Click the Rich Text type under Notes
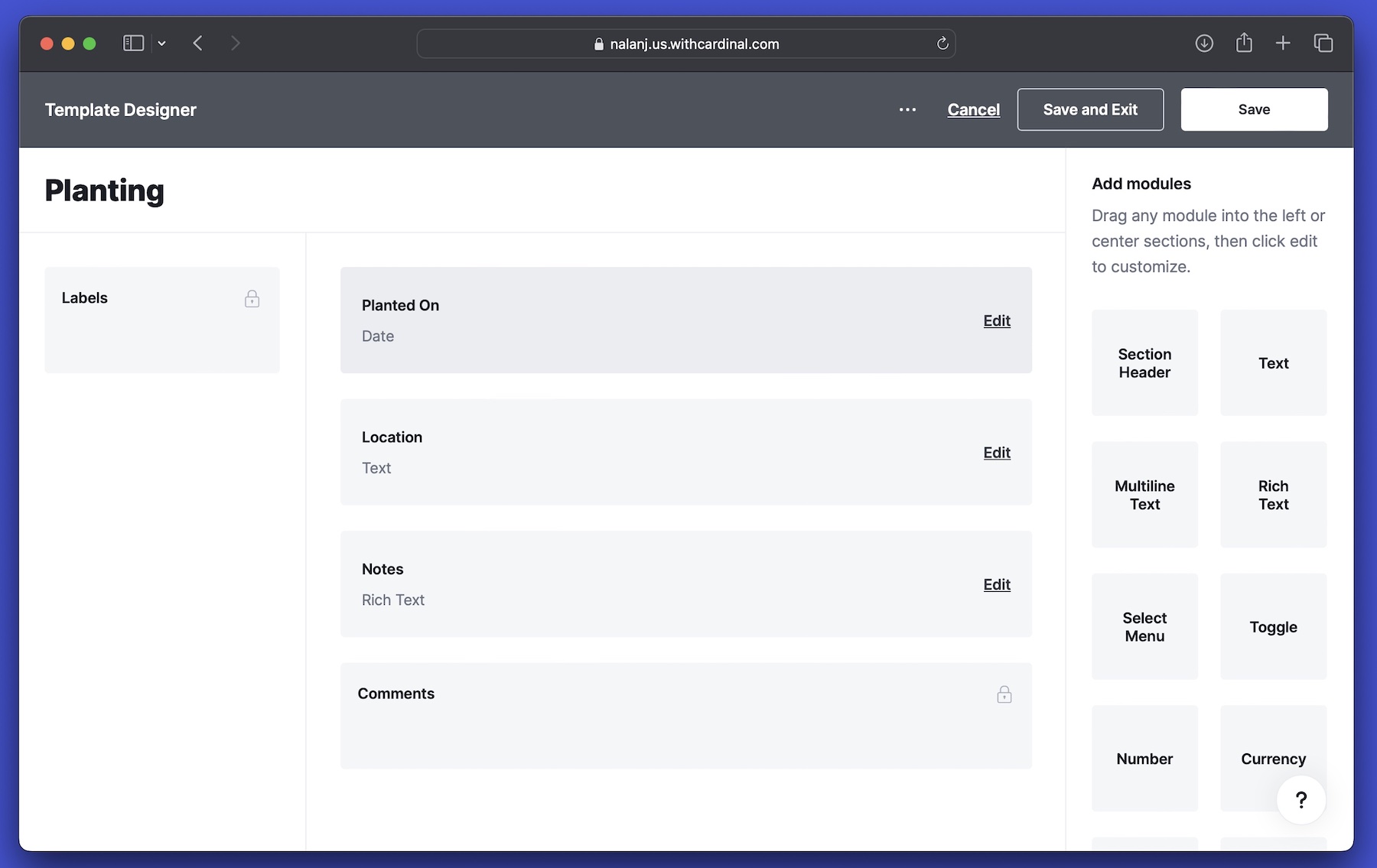 [x=393, y=600]
